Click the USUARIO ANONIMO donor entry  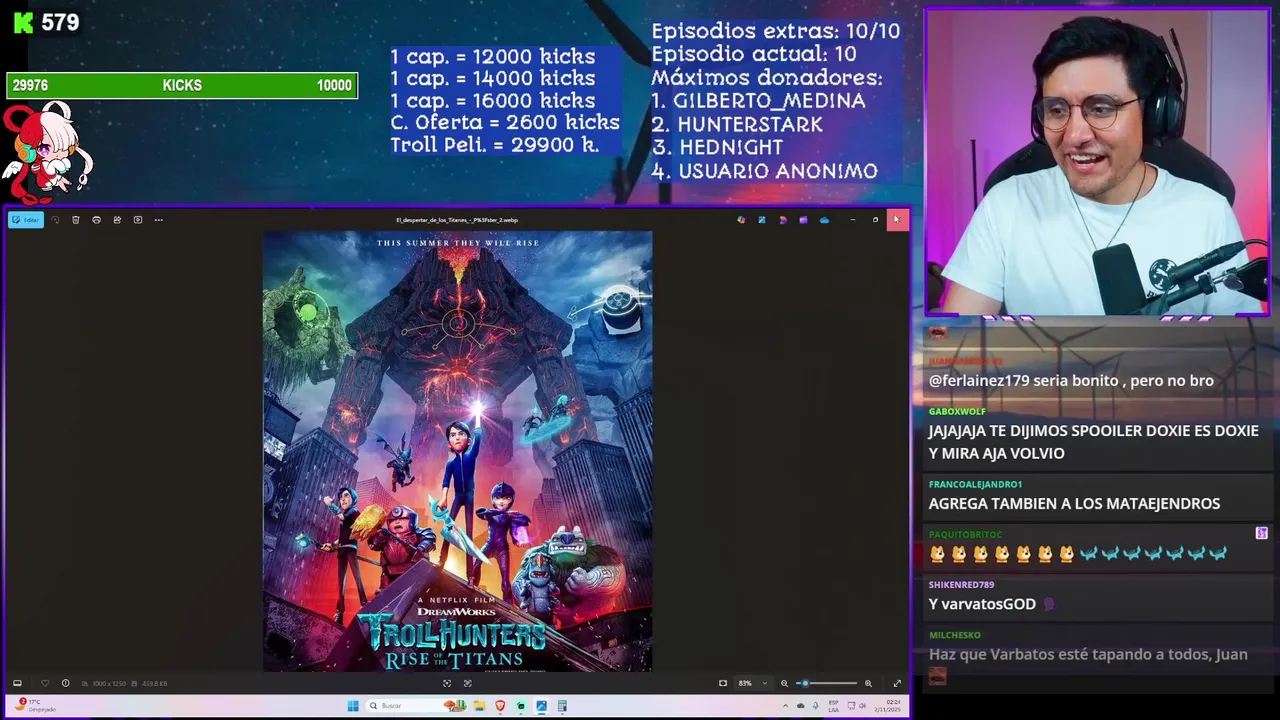pos(778,172)
